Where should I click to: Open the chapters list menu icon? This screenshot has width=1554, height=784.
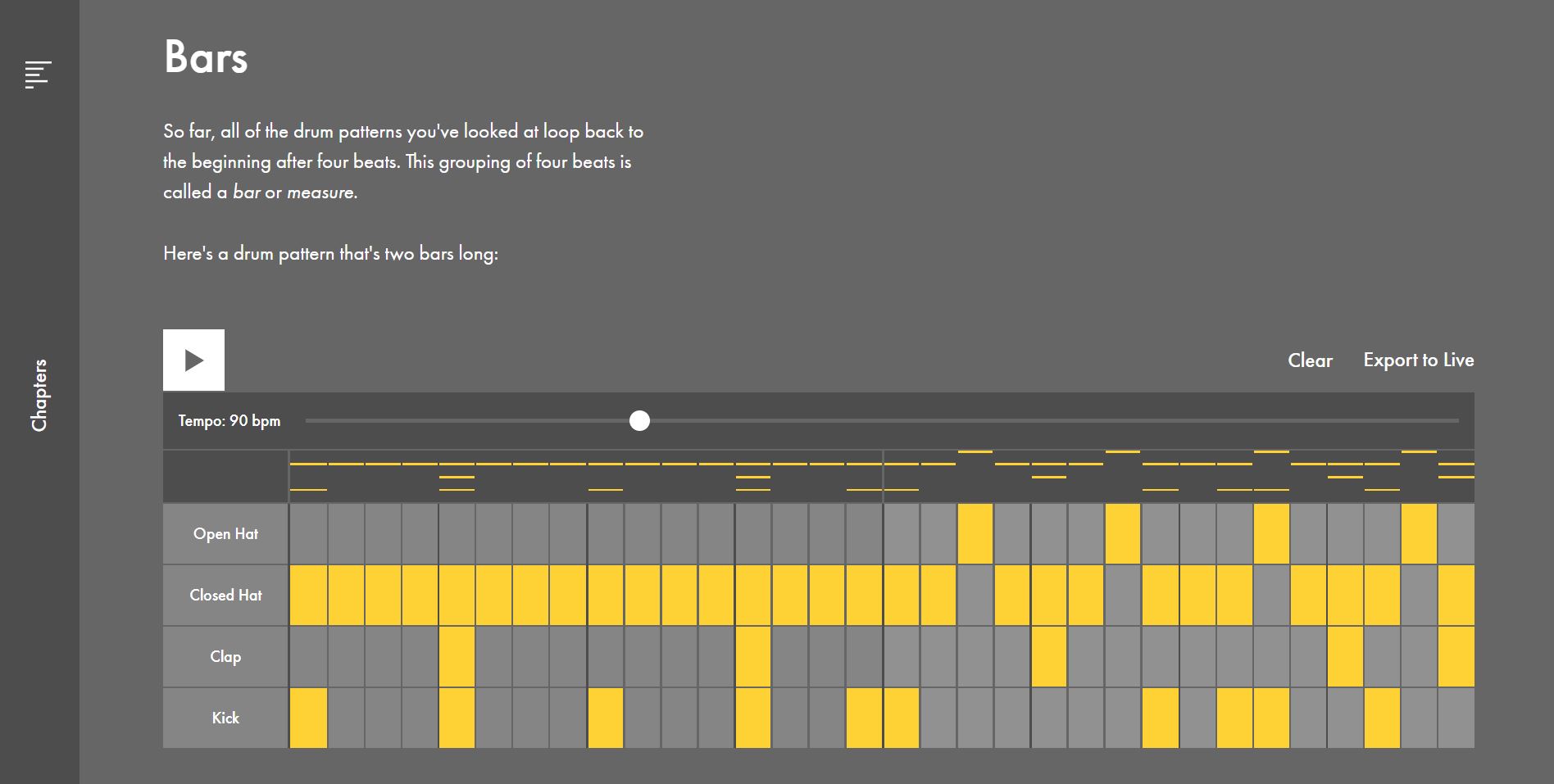pos(39,75)
